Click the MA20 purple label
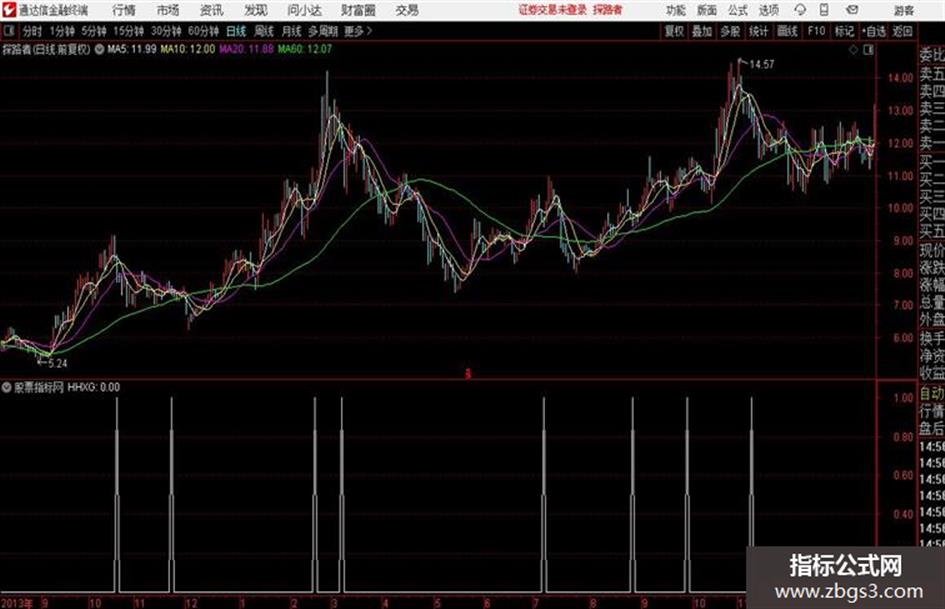The width and height of the screenshot is (945, 609). 246,49
